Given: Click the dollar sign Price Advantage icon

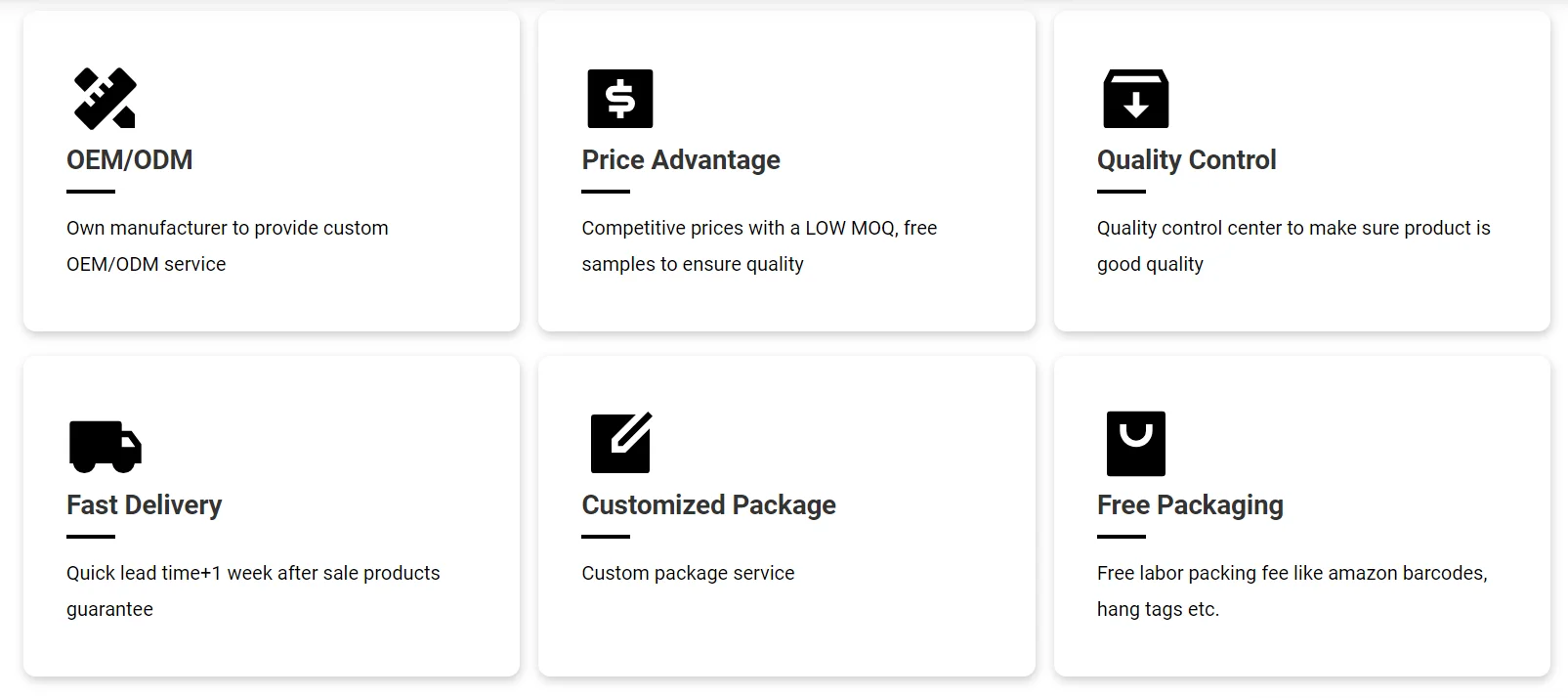Looking at the screenshot, I should tap(619, 99).
